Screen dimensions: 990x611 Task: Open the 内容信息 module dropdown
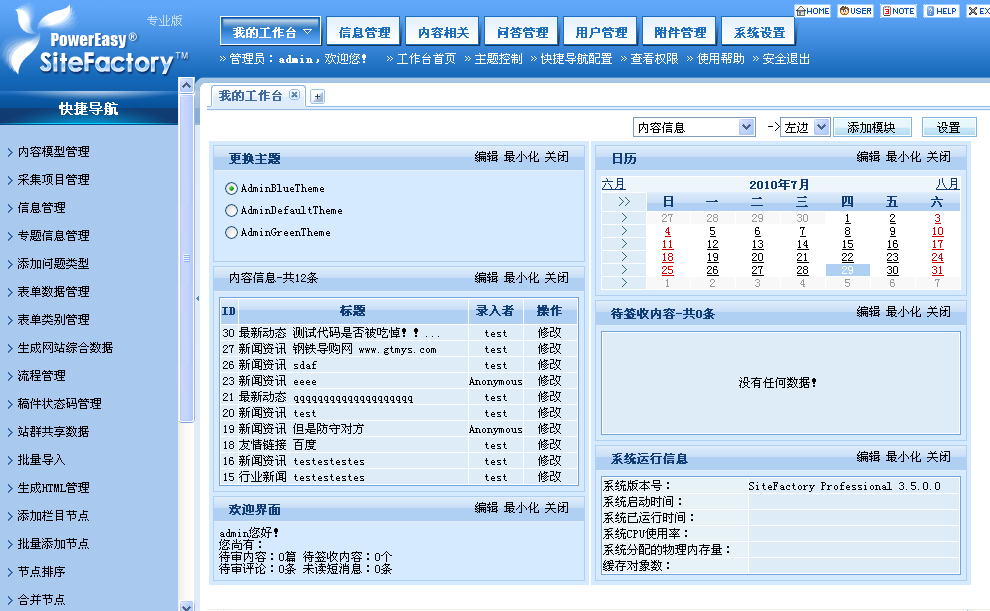click(x=746, y=127)
